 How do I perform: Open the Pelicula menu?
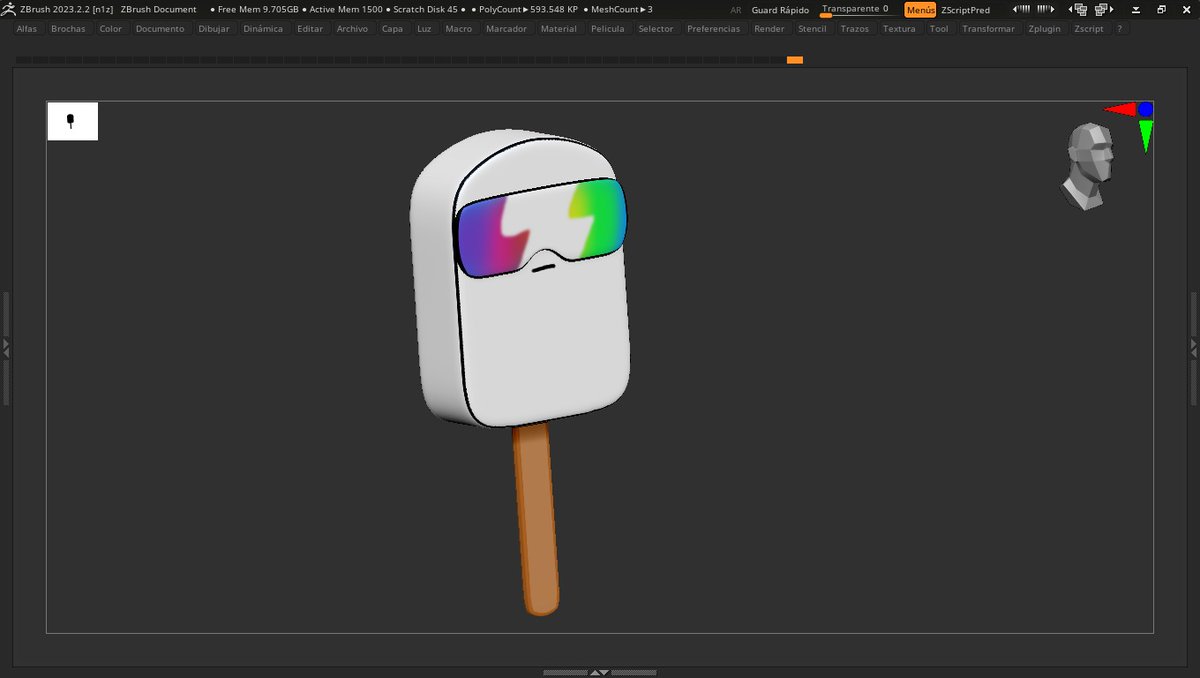(608, 29)
